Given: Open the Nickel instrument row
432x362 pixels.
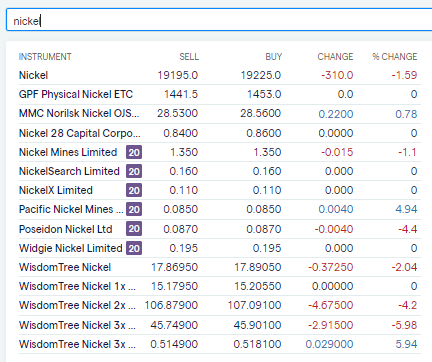Looking at the screenshot, I should [220, 75].
